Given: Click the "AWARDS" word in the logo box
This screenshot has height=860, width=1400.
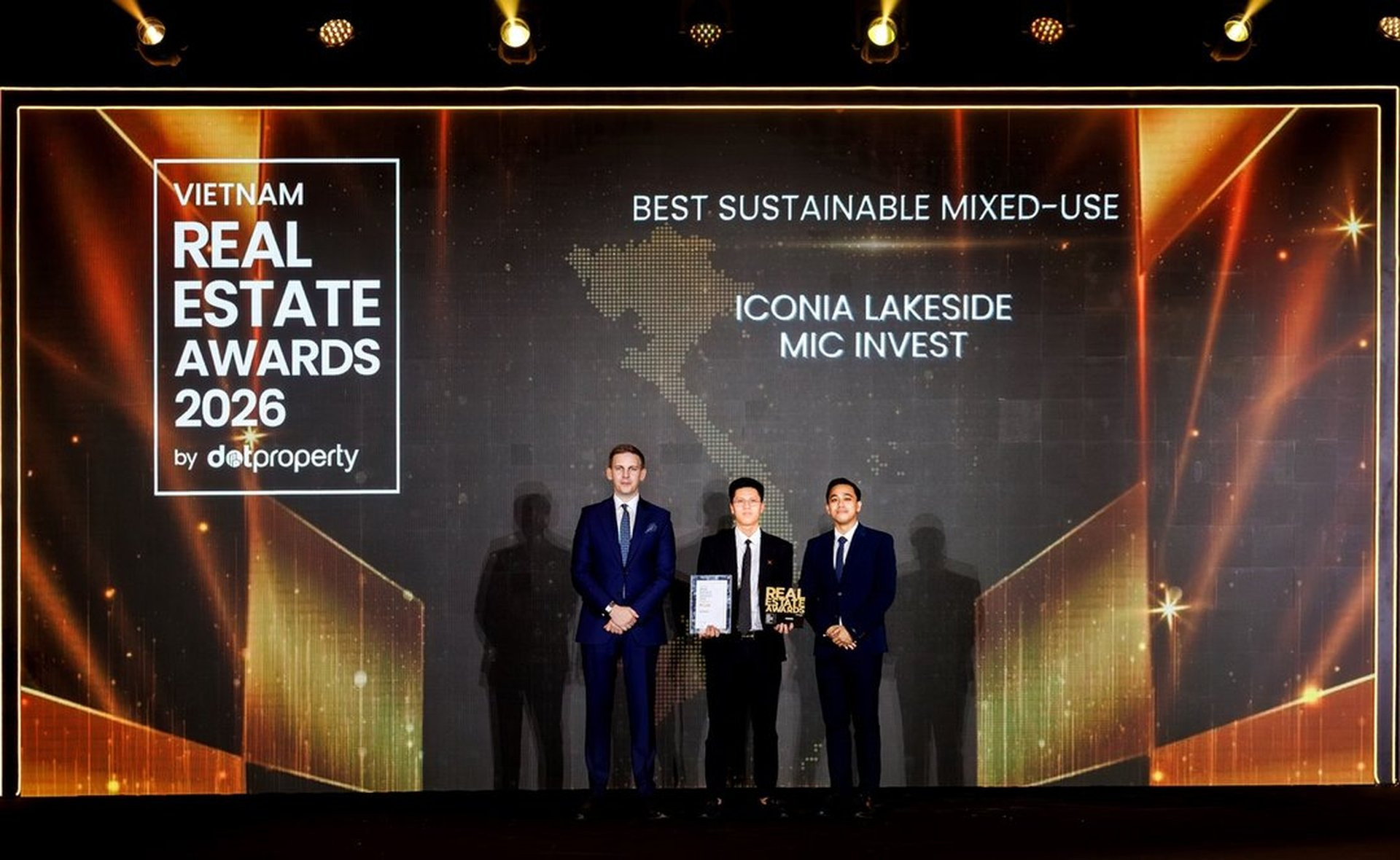Looking at the screenshot, I should [x=277, y=357].
